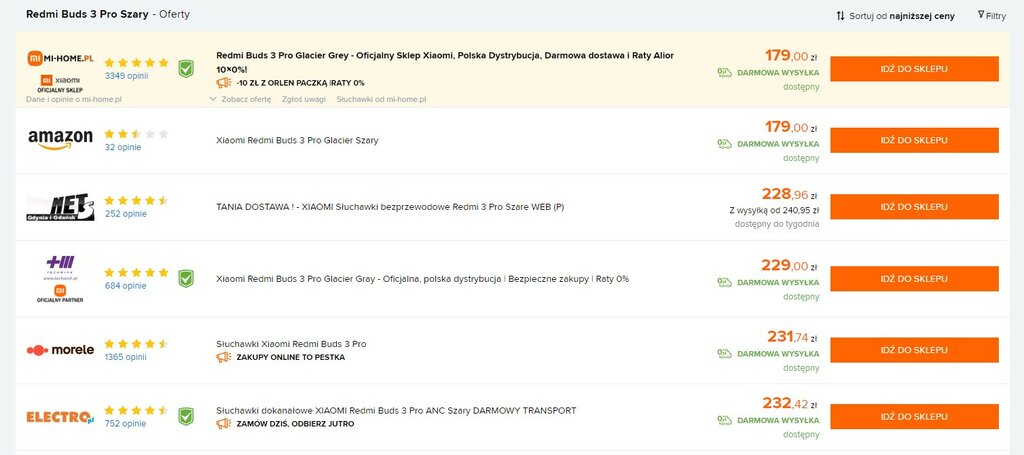The height and width of the screenshot is (455, 1024).
Task: Open Słuchawki dokanałowe XIAOMI ANC Szary offer
Action: click(396, 411)
